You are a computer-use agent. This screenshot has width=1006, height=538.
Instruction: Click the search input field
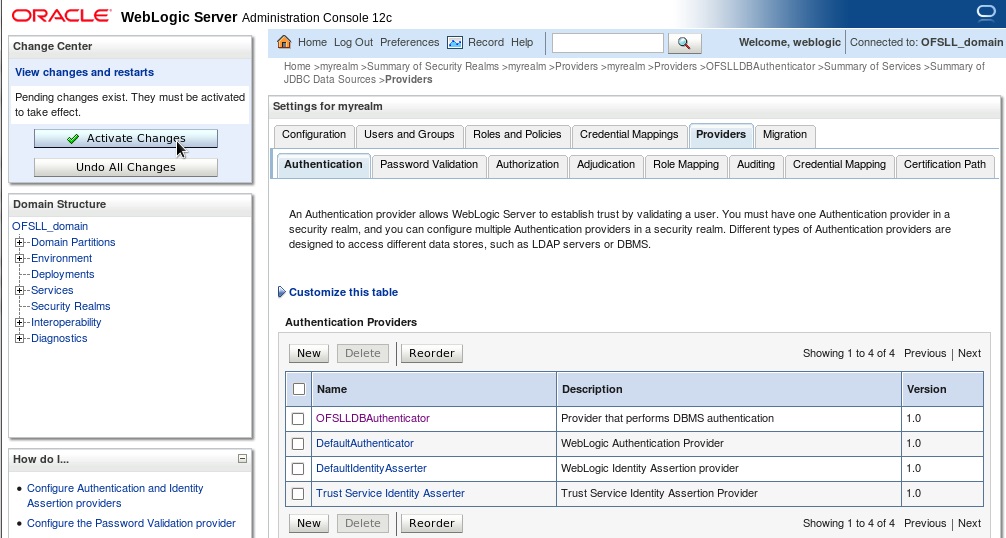[x=608, y=43]
